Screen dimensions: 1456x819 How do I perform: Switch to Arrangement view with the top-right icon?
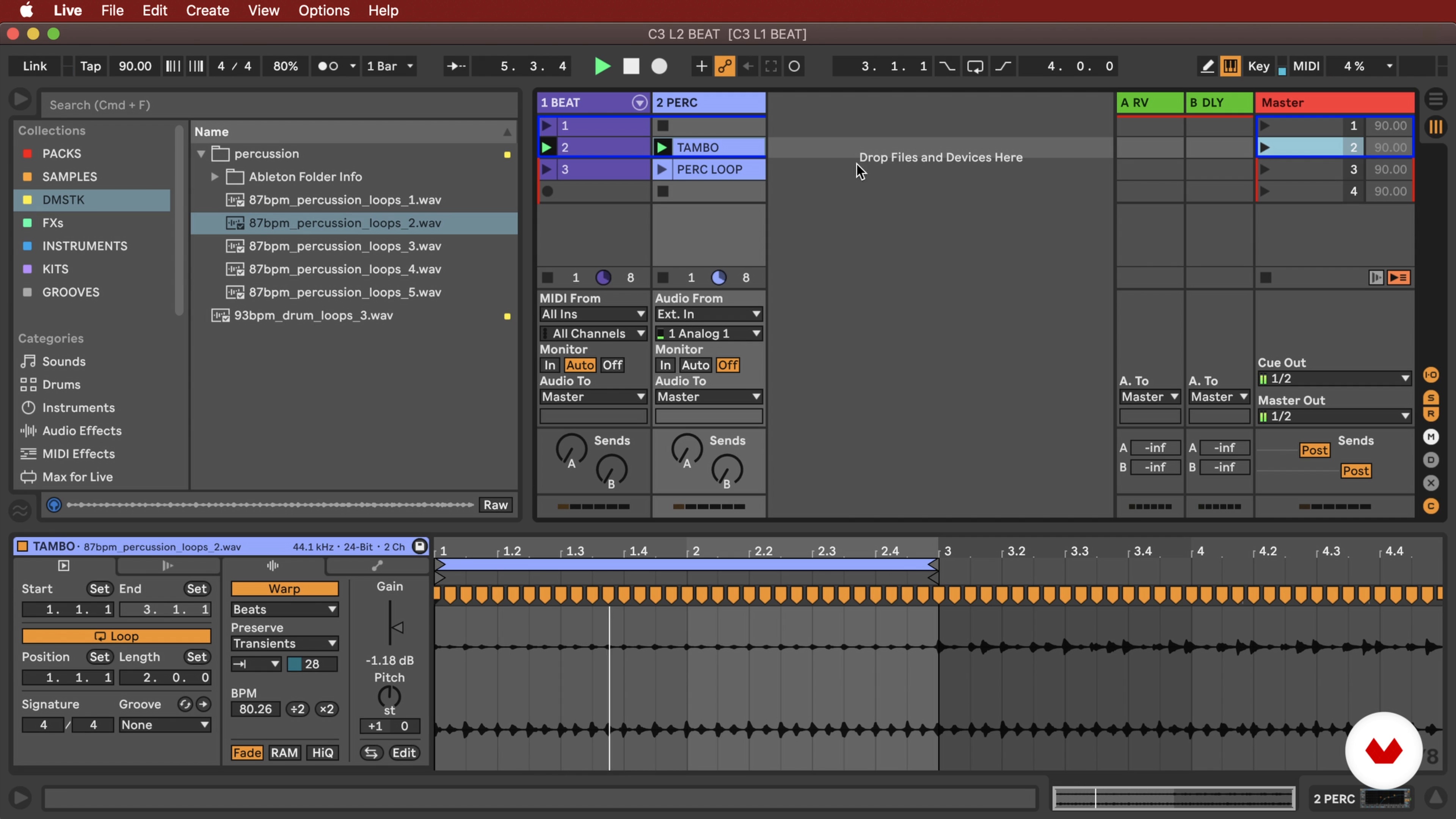click(1436, 99)
